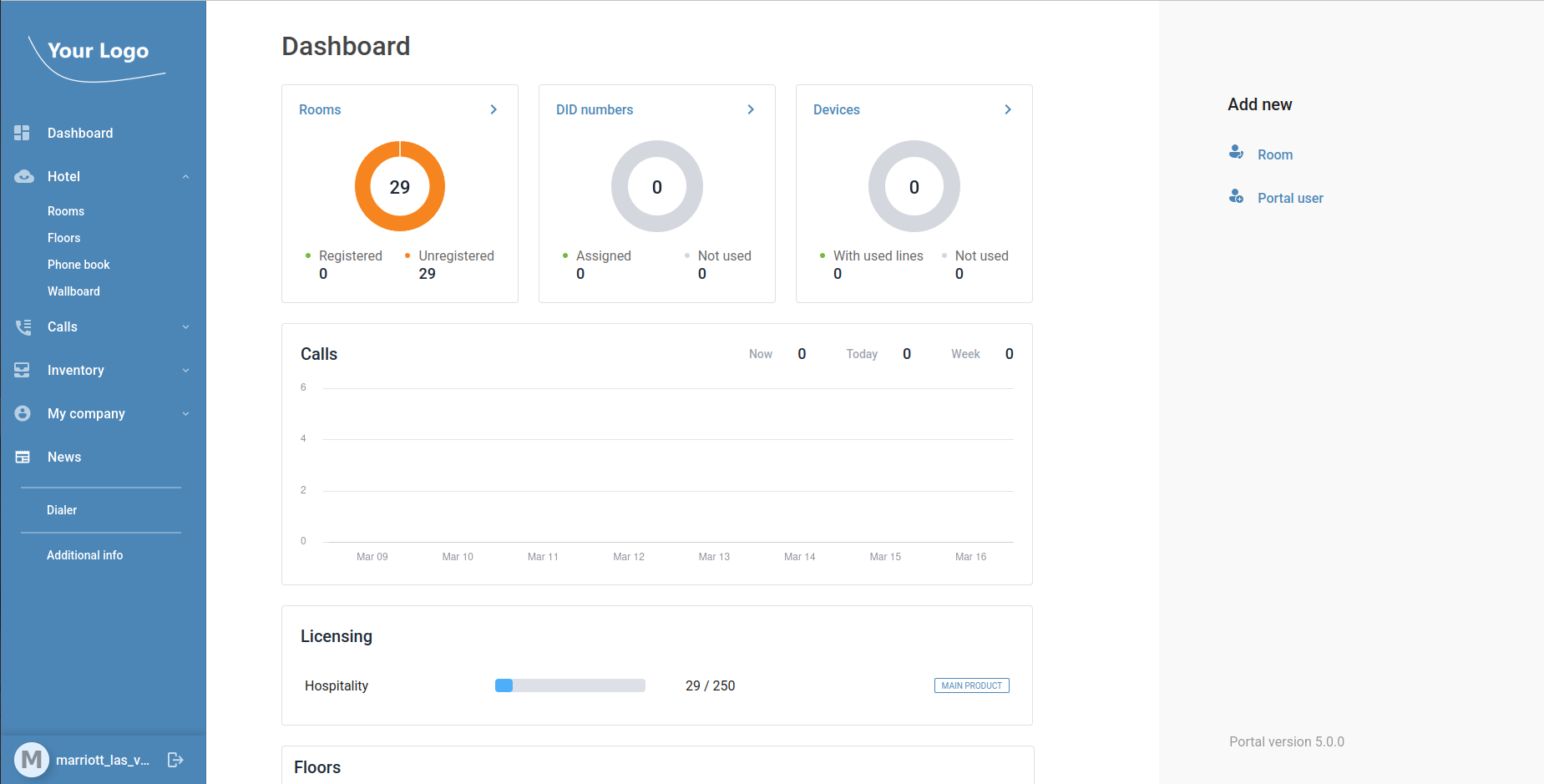Open the DID numbers card link
This screenshot has height=784, width=1544.
click(x=595, y=109)
